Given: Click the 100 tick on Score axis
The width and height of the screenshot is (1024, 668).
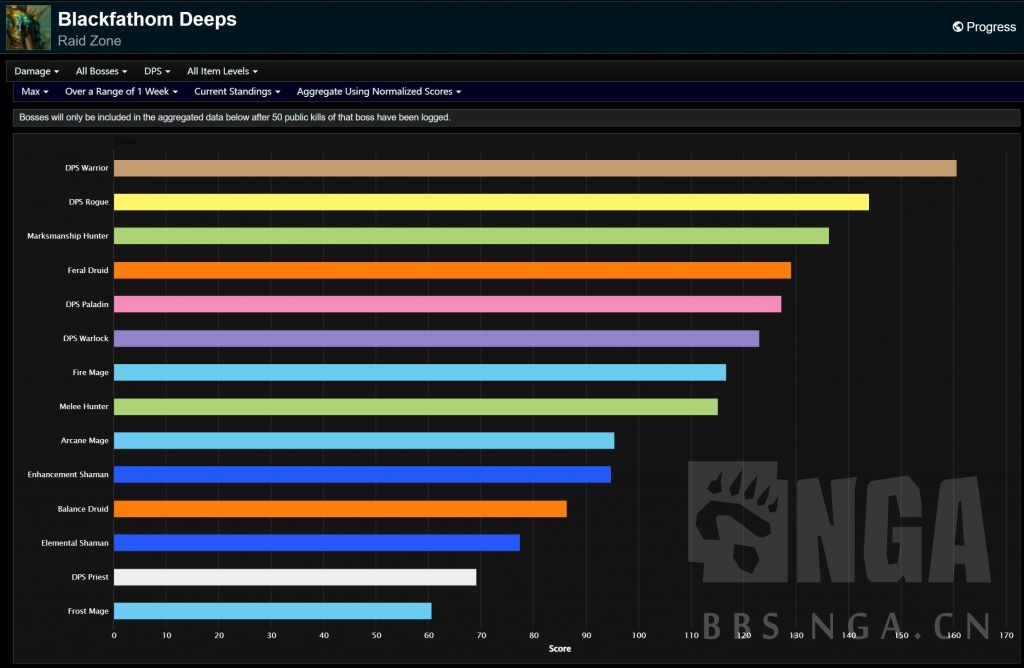Looking at the screenshot, I should click(x=639, y=635).
